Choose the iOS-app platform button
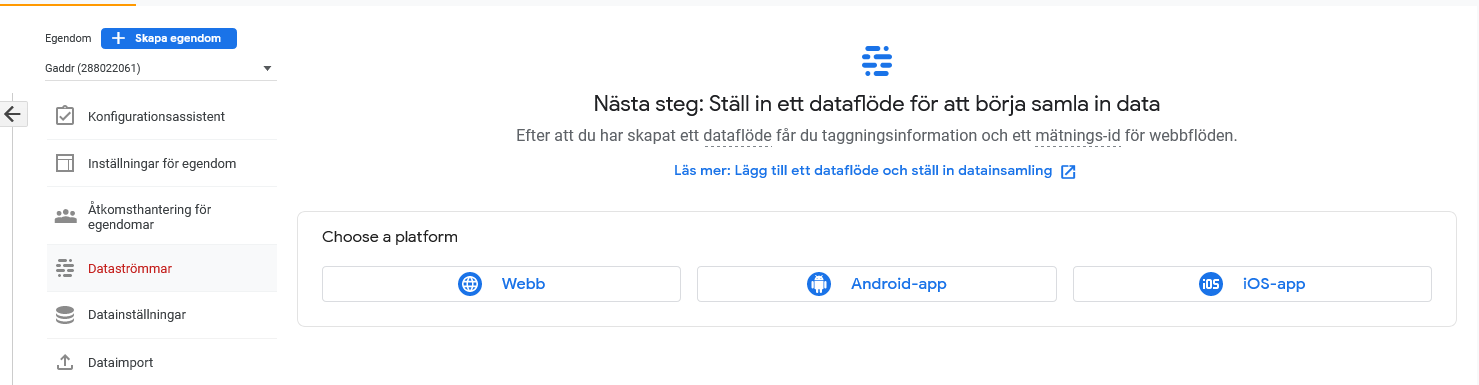 [x=1252, y=284]
